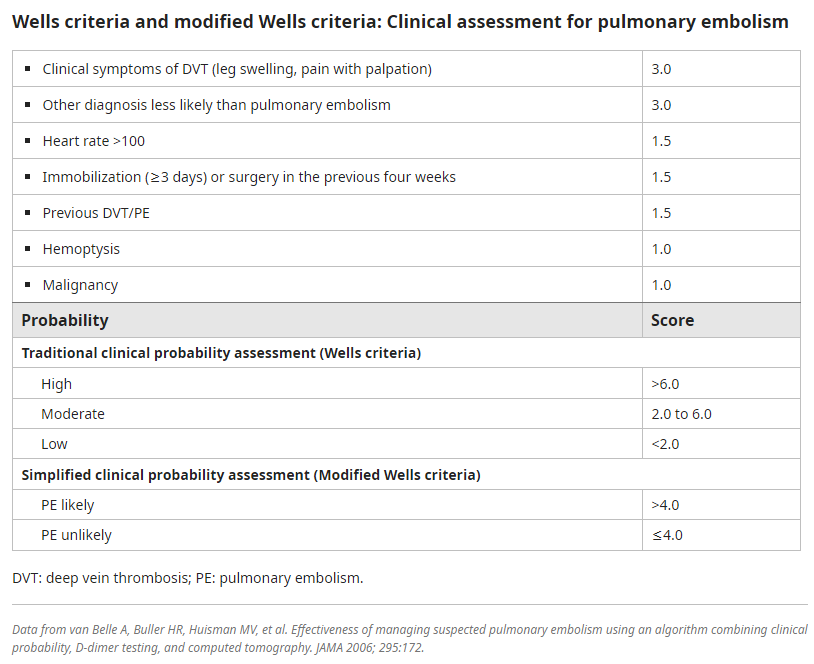This screenshot has width=814, height=664.
Task: Click the table title heading text
Action: point(400,21)
